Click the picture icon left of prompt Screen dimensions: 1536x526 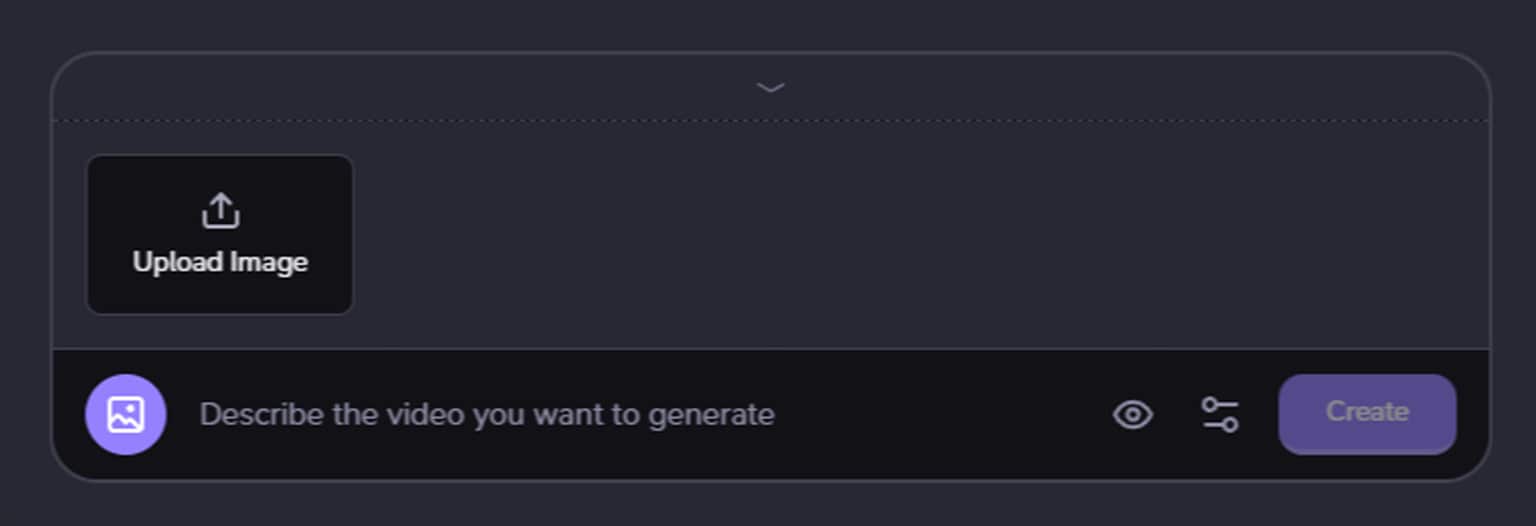coord(126,414)
